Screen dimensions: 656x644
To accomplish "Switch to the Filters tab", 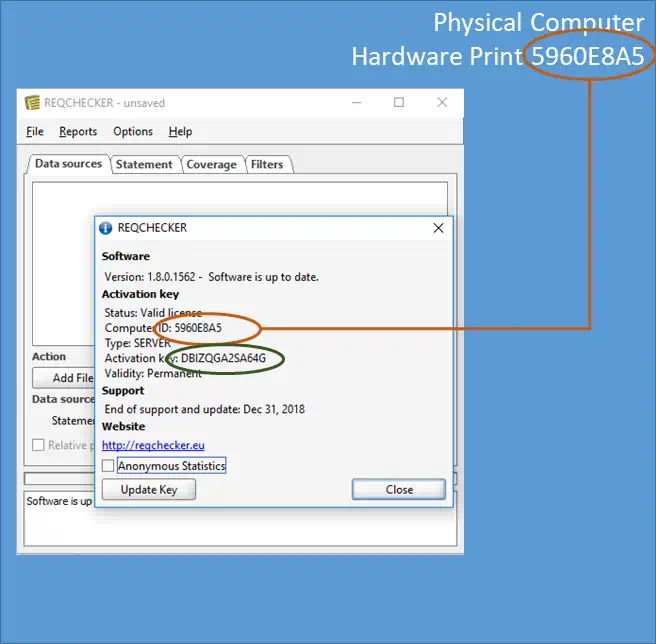I will pyautogui.click(x=267, y=164).
